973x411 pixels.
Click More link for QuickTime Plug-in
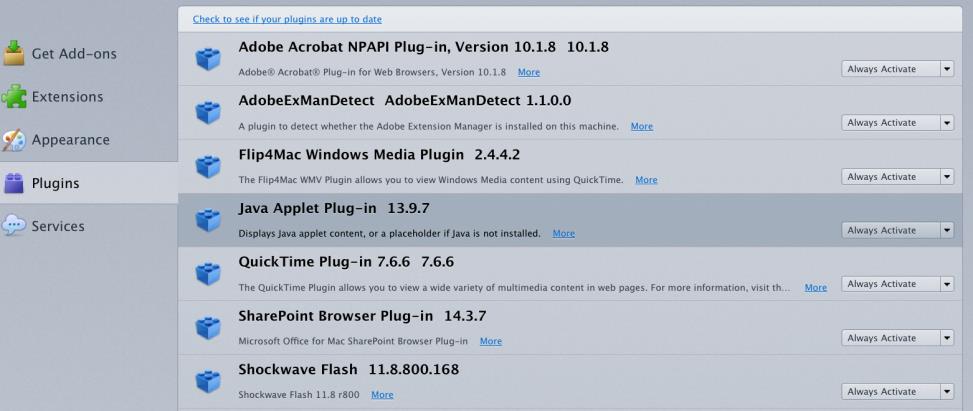pyautogui.click(x=815, y=287)
